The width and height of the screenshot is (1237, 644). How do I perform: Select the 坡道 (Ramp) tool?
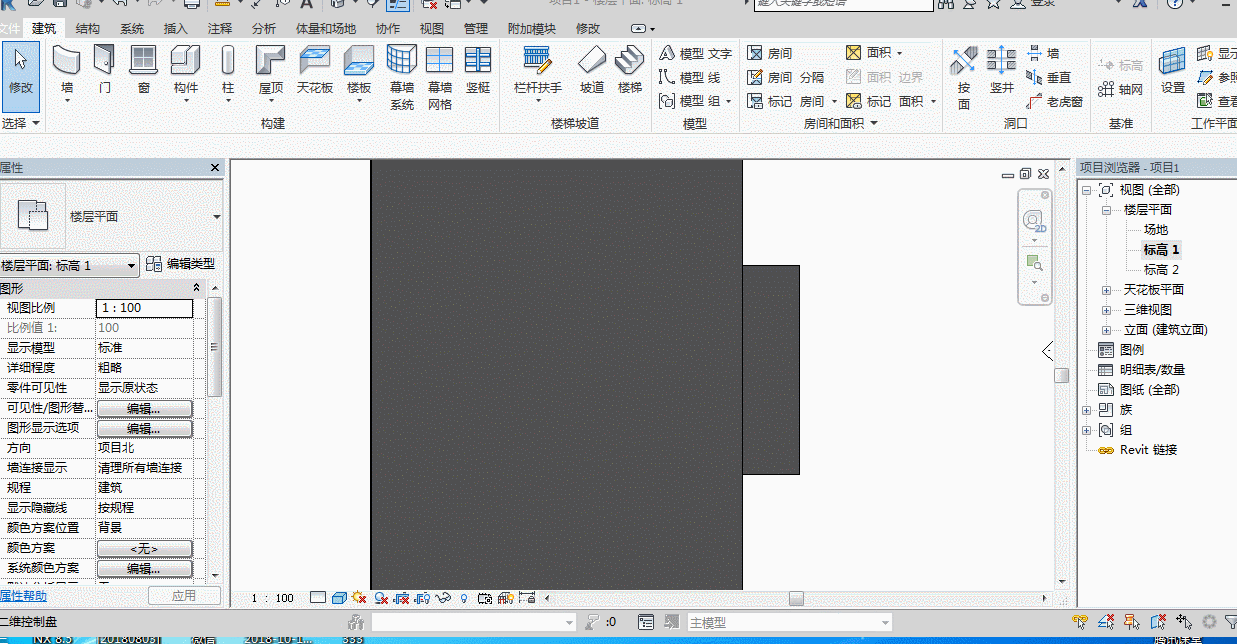pyautogui.click(x=592, y=70)
